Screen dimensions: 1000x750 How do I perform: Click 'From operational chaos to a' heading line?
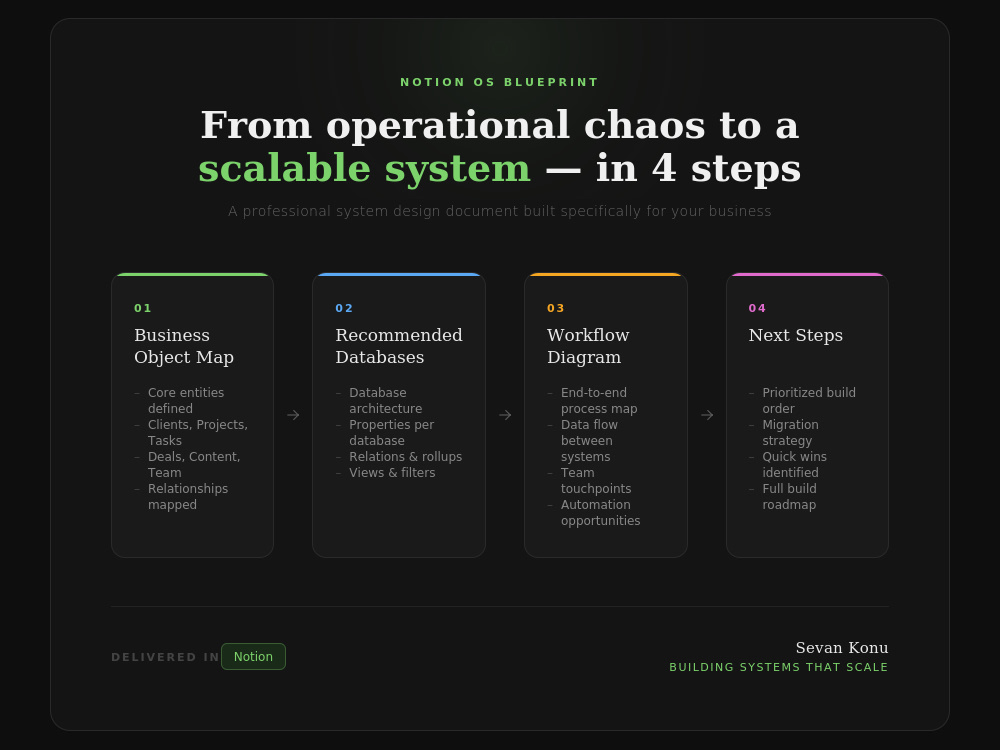(499, 124)
